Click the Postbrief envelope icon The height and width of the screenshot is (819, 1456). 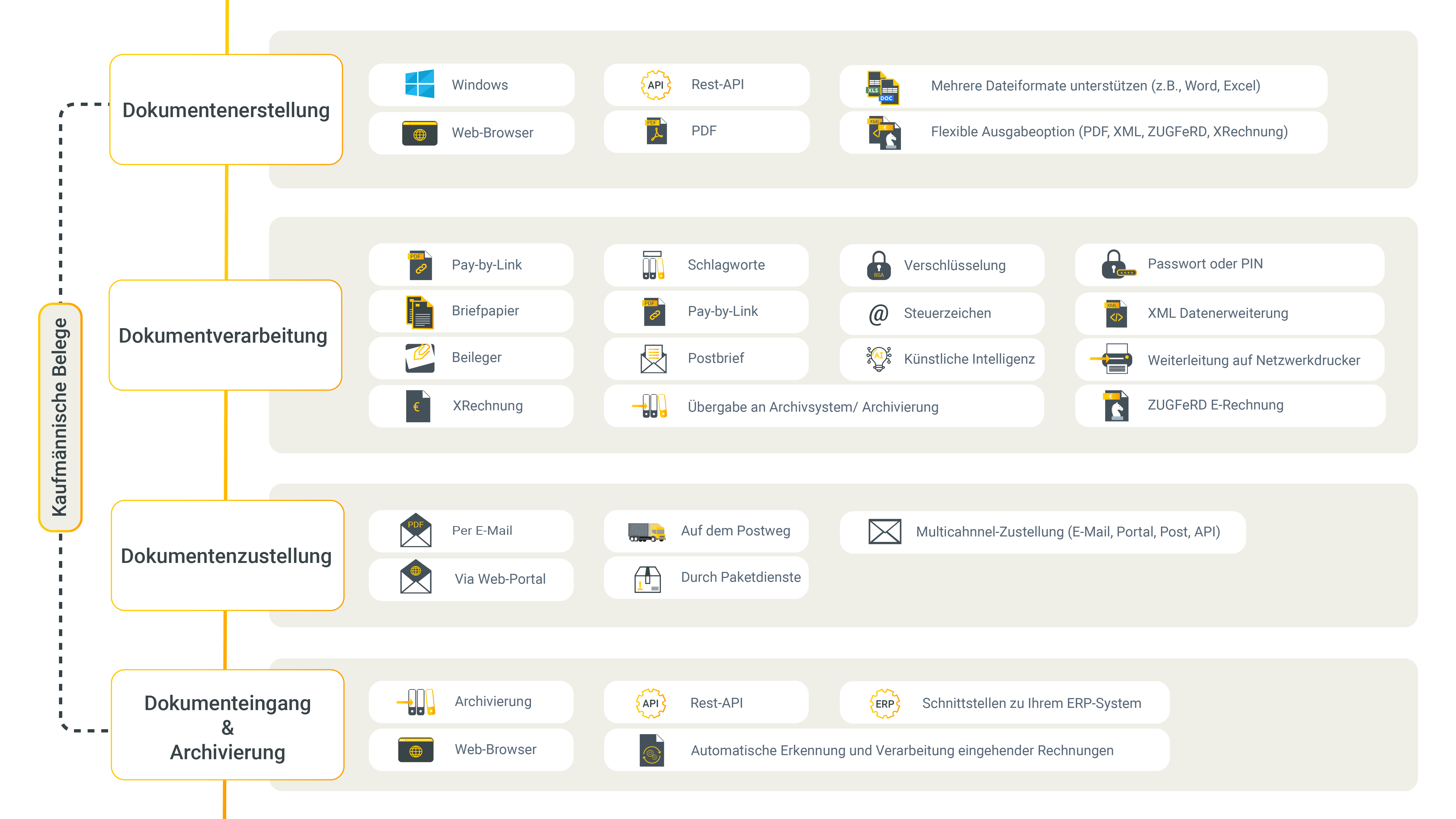click(x=653, y=359)
